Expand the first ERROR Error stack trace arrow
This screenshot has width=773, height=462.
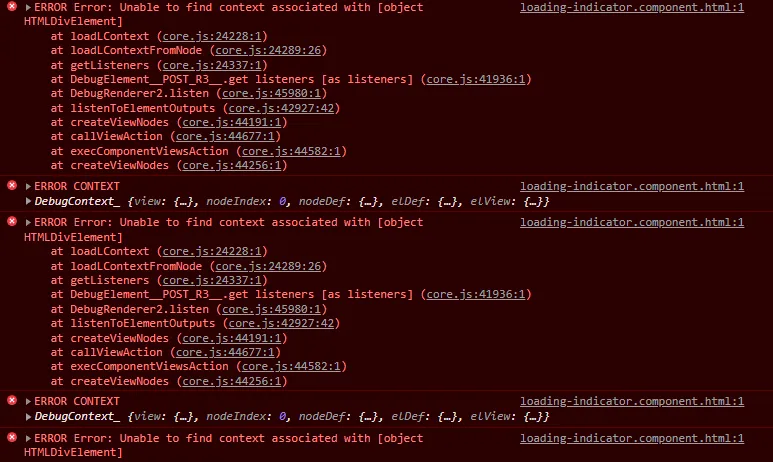click(28, 7)
